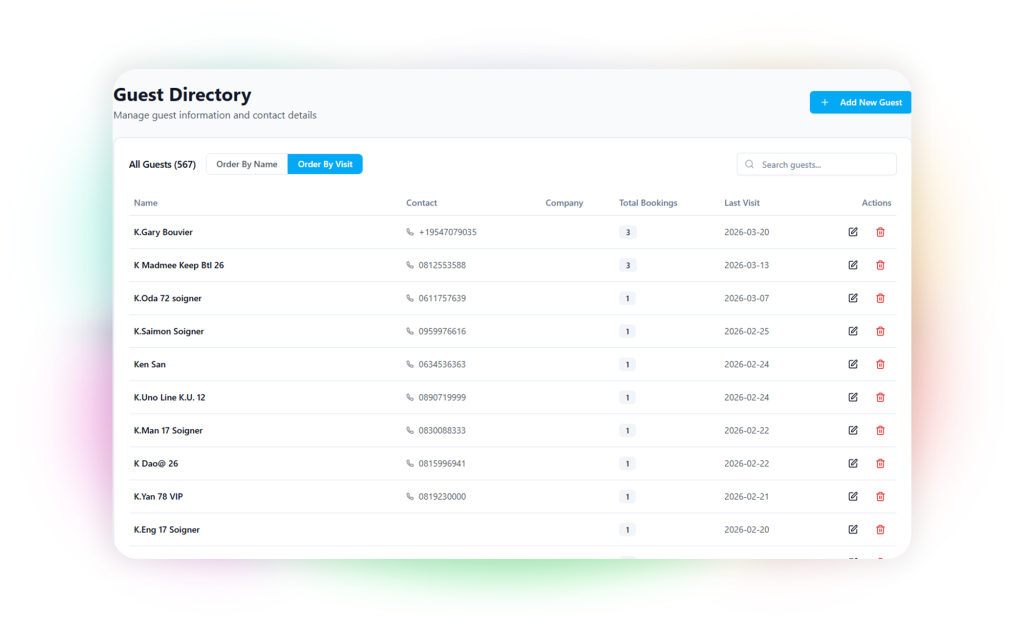Remove guest K.Uno Line K.U. 12
This screenshot has width=1024, height=628.
click(x=880, y=397)
